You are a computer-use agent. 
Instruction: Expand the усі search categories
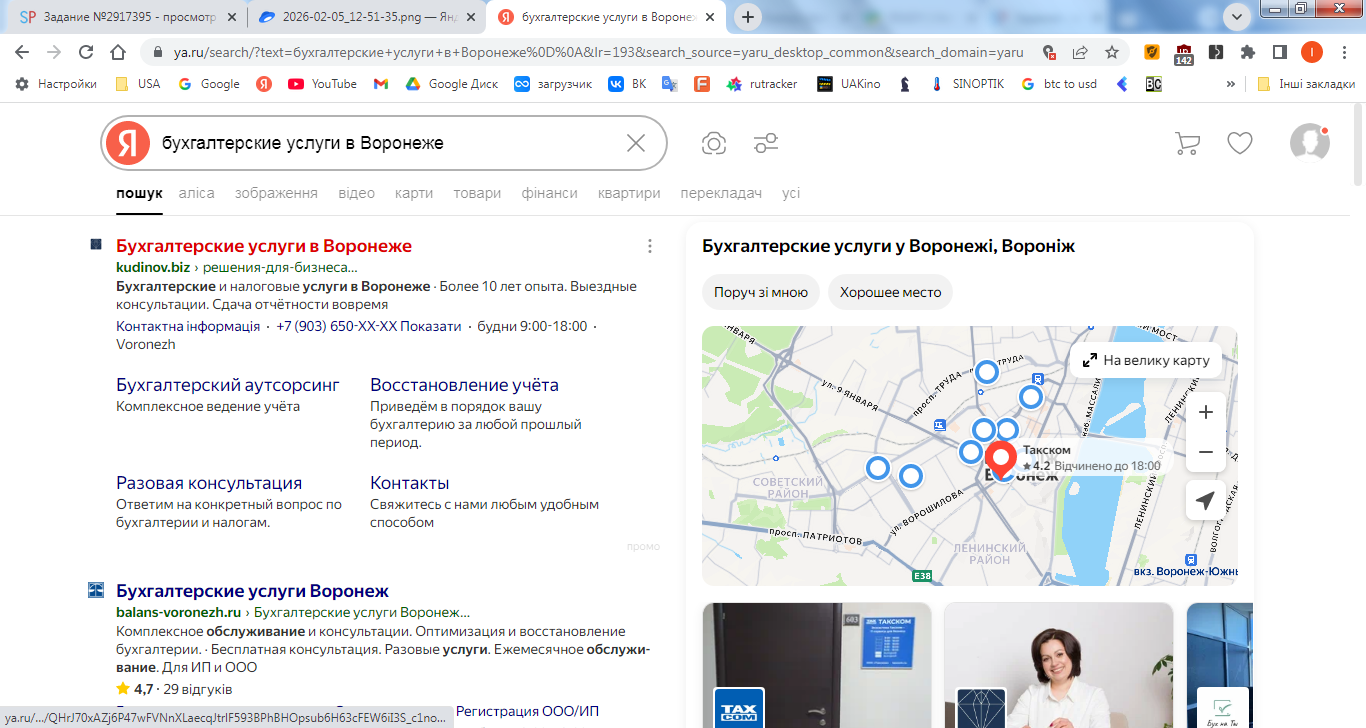[791, 193]
